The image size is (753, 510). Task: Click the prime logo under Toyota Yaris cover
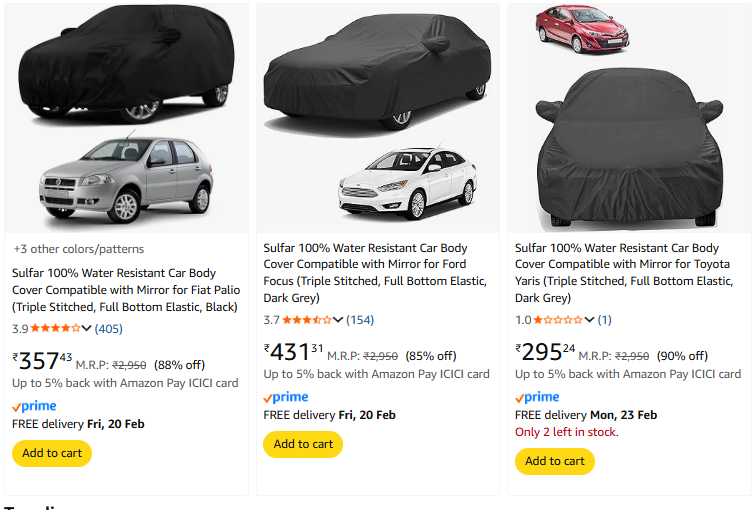537,398
